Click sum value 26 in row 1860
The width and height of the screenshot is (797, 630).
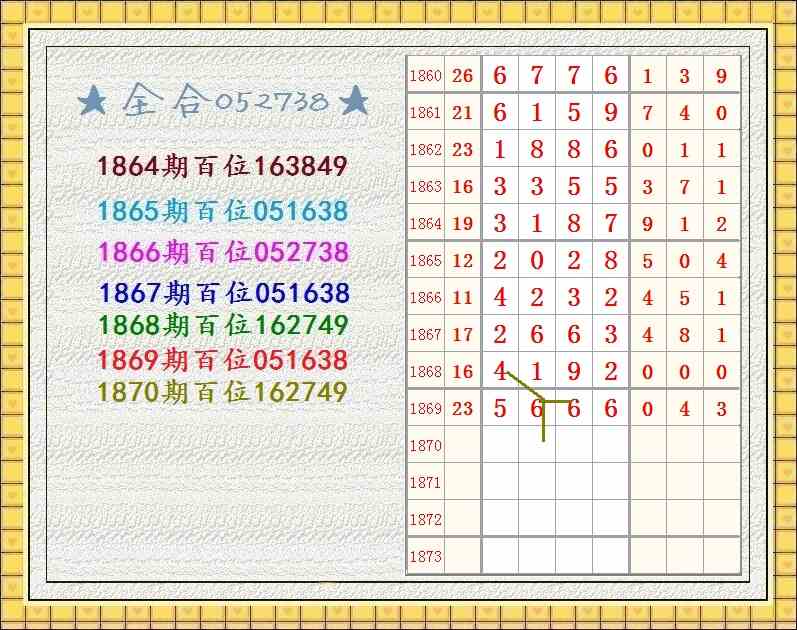(x=462, y=76)
